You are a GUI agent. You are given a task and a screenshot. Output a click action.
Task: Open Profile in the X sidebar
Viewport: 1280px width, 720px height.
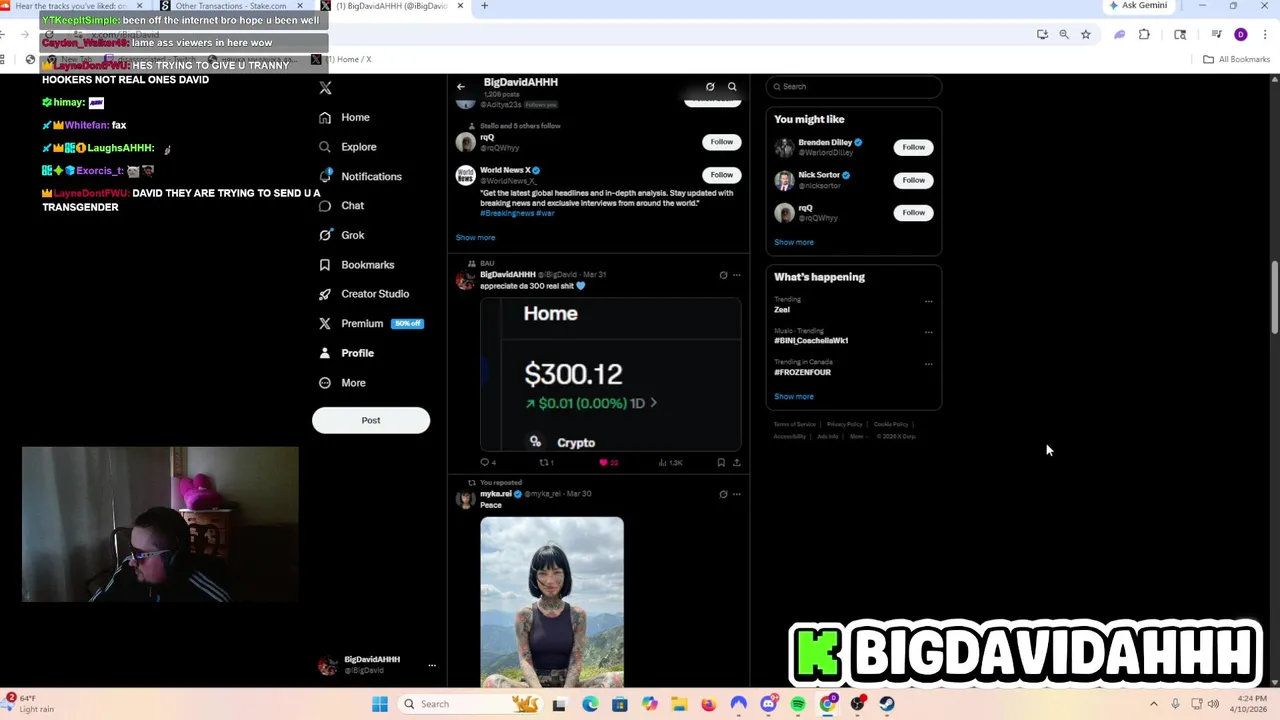tap(346, 353)
